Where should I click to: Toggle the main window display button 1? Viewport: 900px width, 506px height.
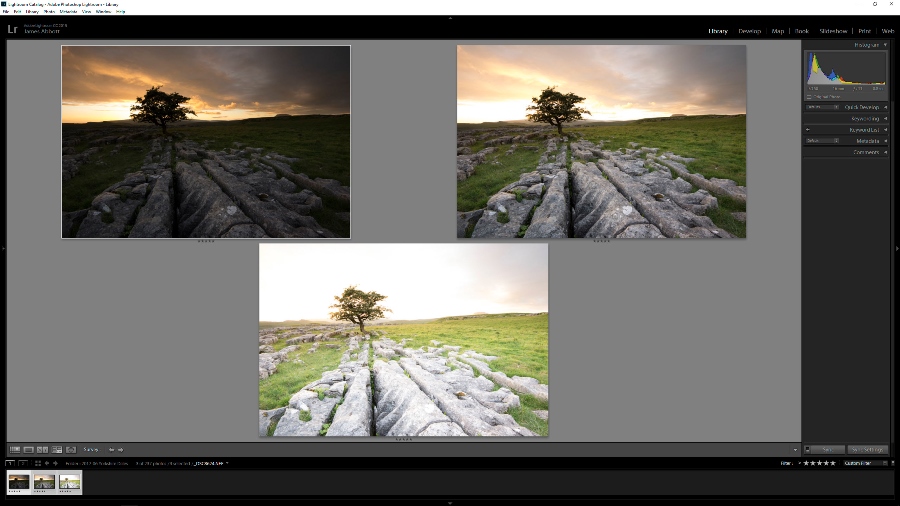(x=10, y=463)
